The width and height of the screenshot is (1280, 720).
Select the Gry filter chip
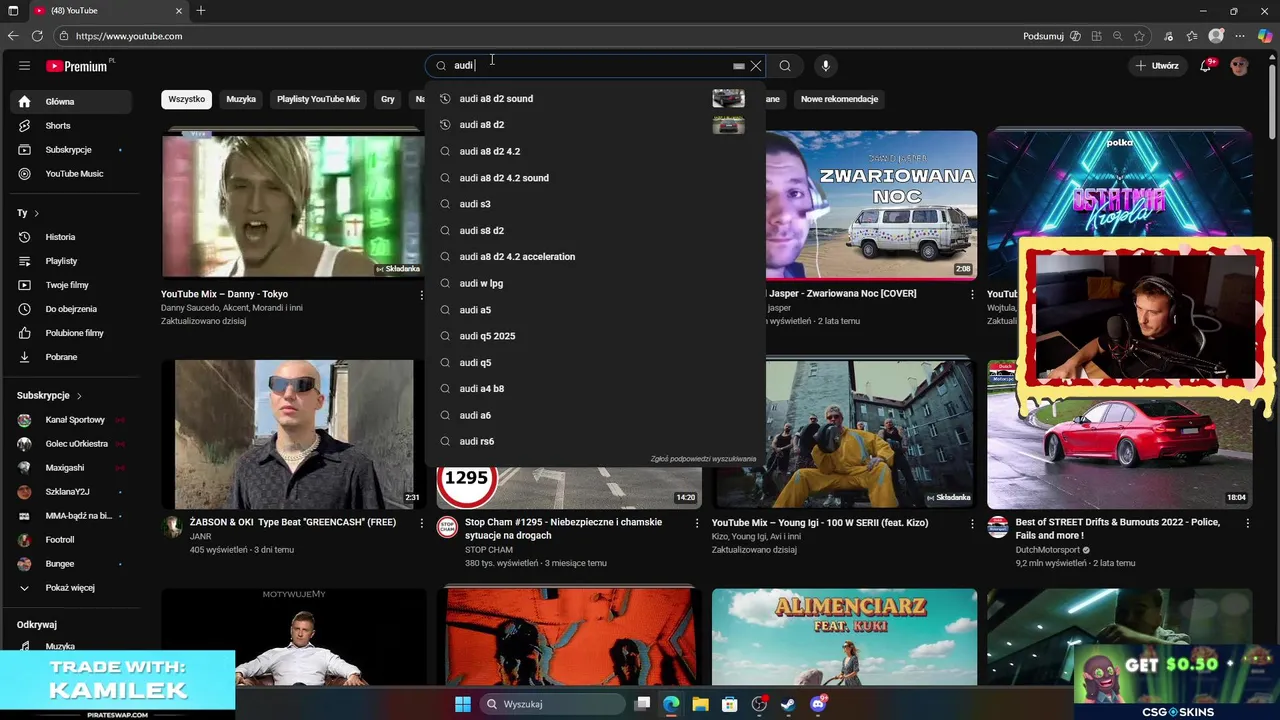(x=388, y=99)
